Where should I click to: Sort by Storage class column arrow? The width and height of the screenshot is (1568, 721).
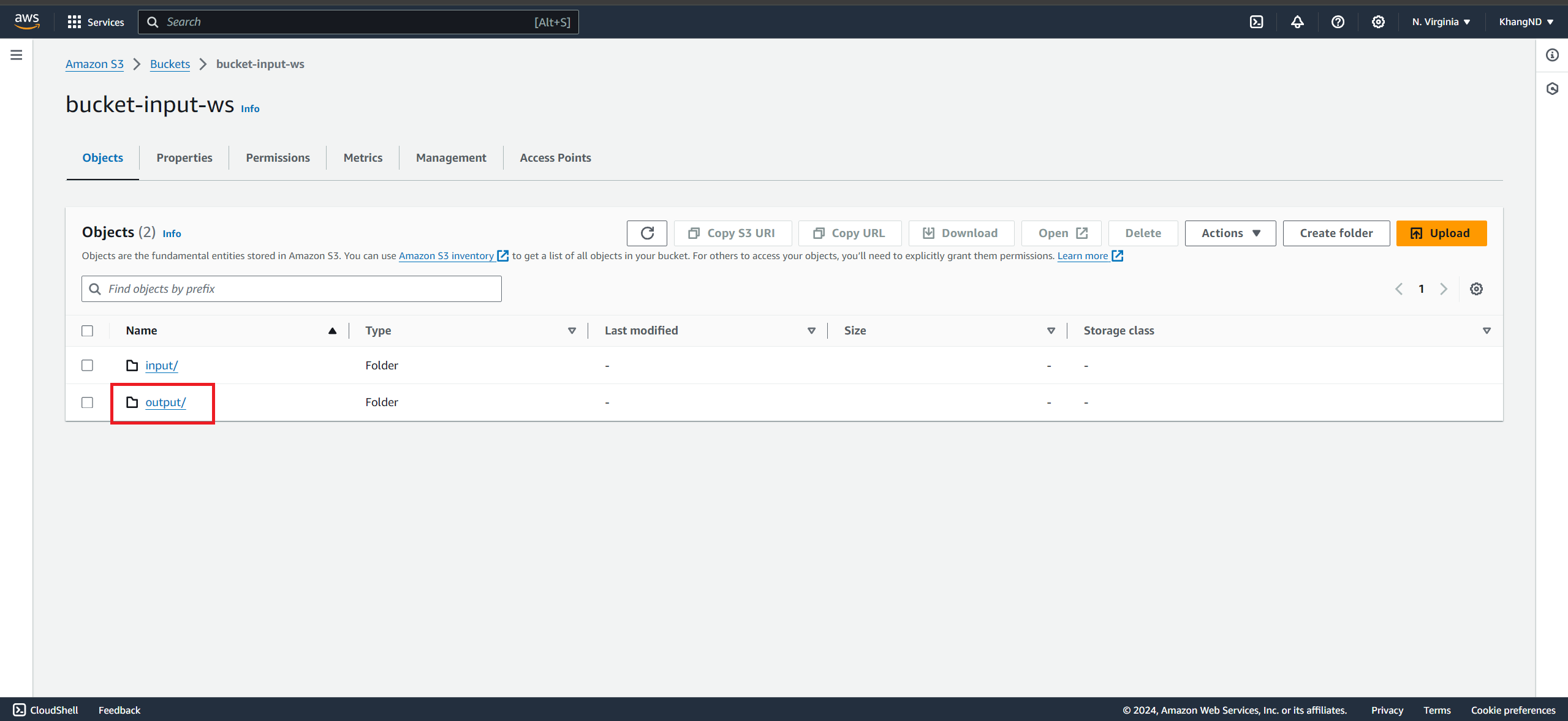(x=1487, y=331)
